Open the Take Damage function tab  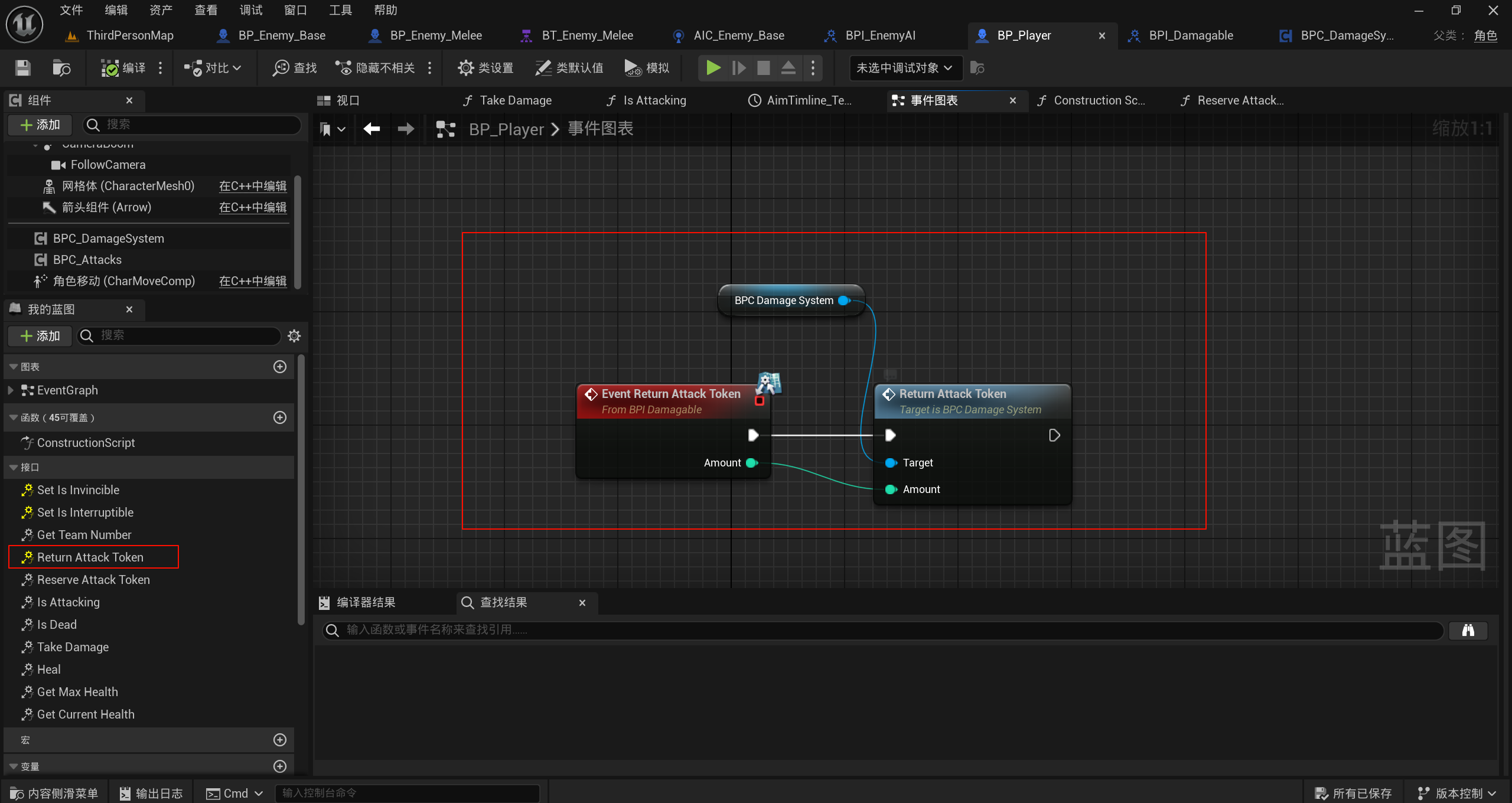point(515,100)
